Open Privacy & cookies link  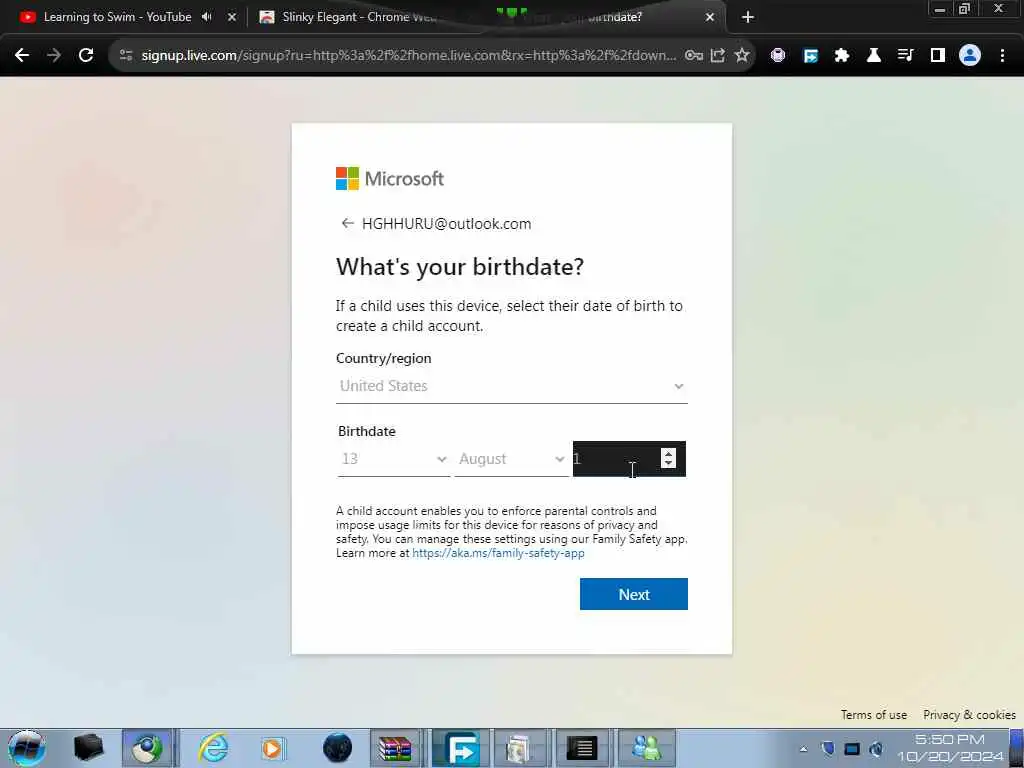[969, 714]
